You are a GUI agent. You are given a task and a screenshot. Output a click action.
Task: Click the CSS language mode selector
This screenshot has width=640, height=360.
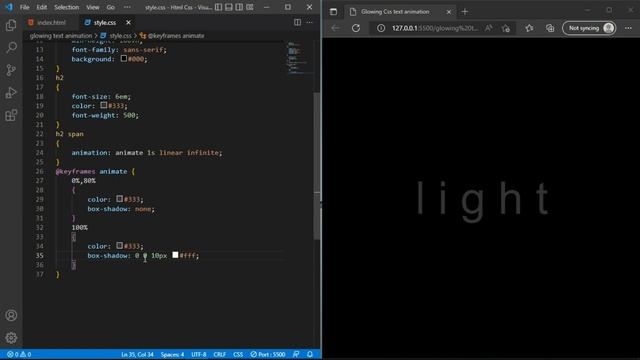238,354
